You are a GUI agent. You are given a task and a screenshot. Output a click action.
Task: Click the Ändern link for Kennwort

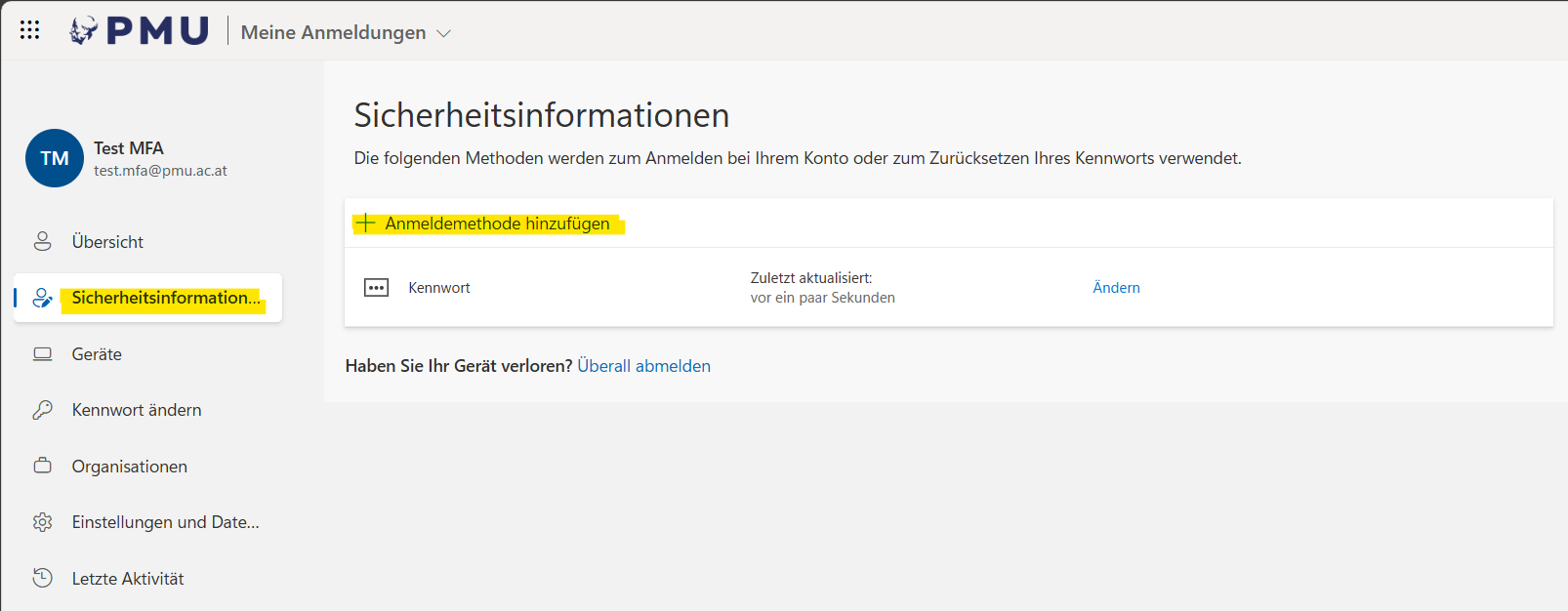(1116, 288)
